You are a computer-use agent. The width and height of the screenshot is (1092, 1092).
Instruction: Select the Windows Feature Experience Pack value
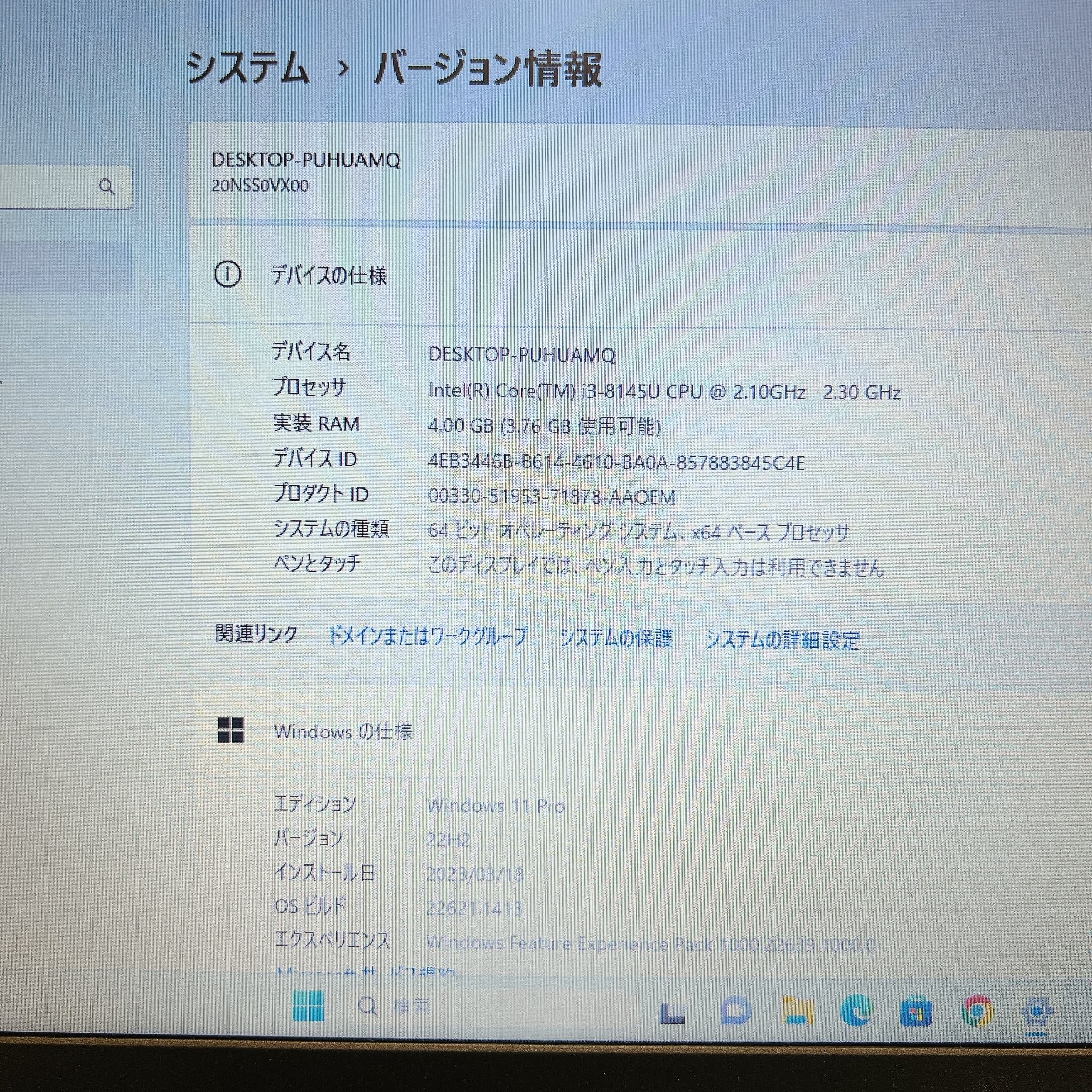pyautogui.click(x=650, y=943)
